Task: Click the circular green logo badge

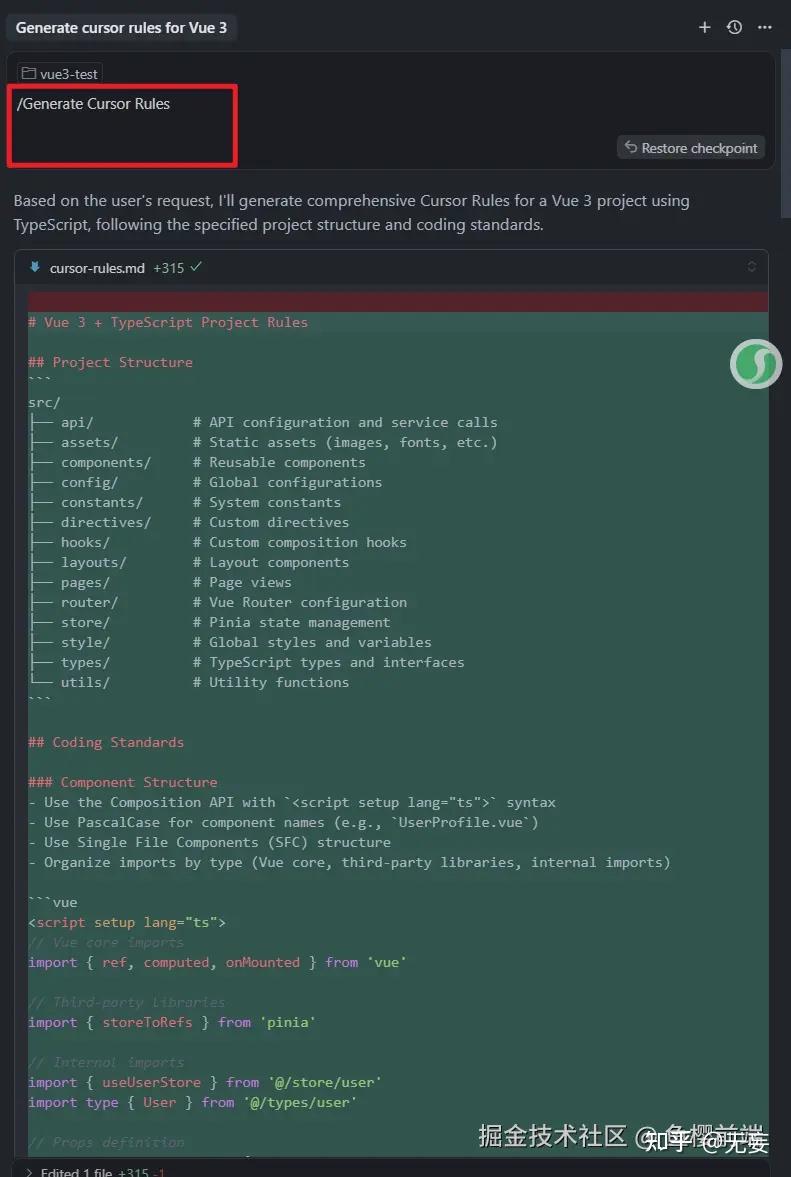Action: coord(756,364)
